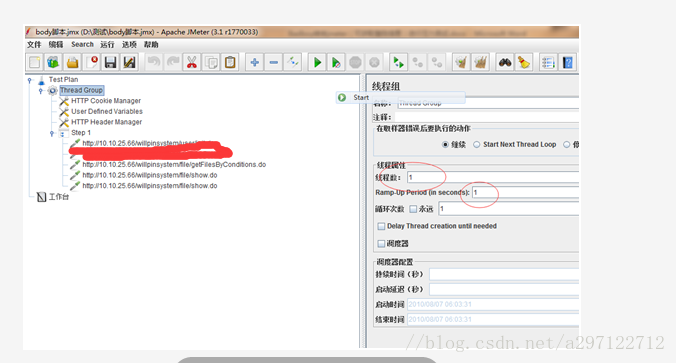
Task: Clear results with single broom icon
Action: 461,63
